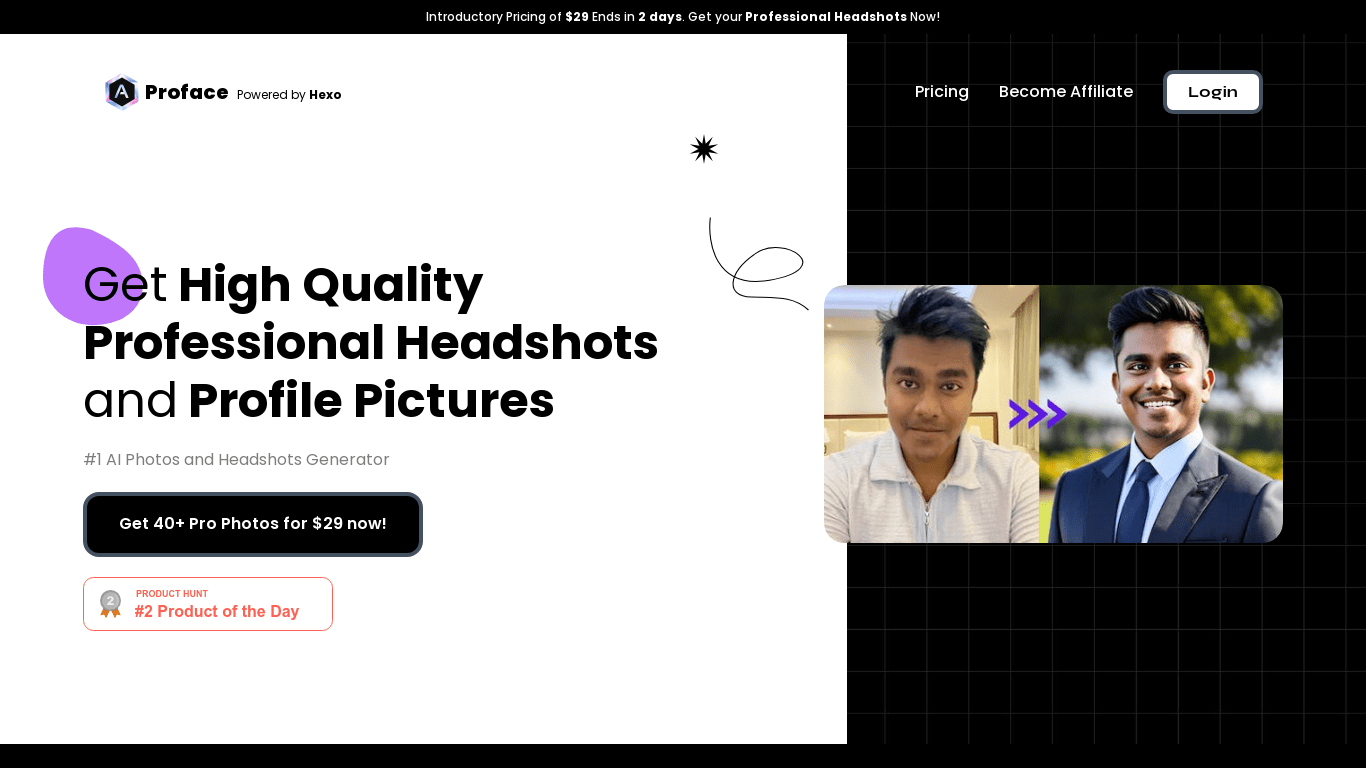Click the 'Proface' brand name text
Screen dimensions: 1366x768
click(x=187, y=93)
